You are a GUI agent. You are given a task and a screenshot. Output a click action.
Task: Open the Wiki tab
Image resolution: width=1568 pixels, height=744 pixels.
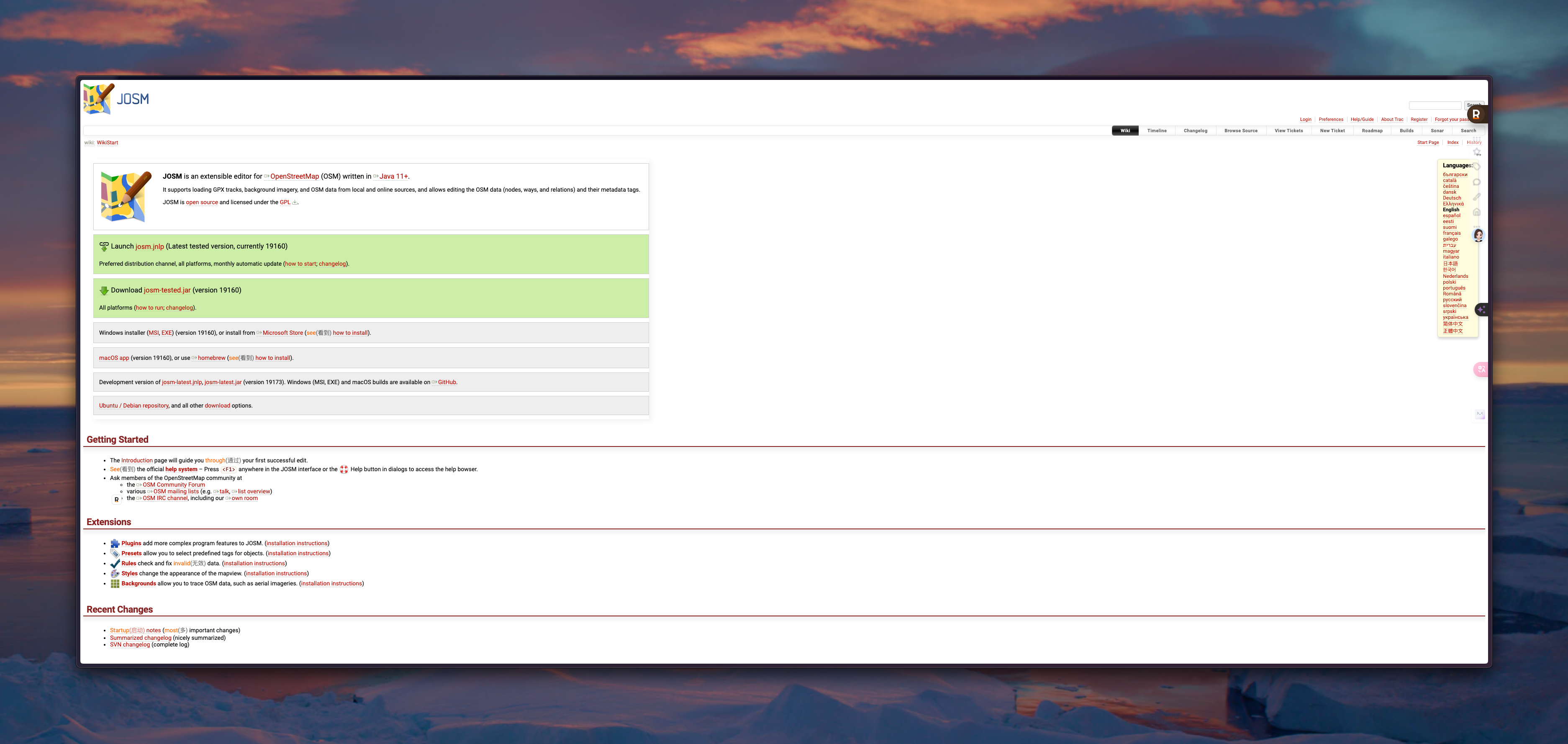[1125, 131]
